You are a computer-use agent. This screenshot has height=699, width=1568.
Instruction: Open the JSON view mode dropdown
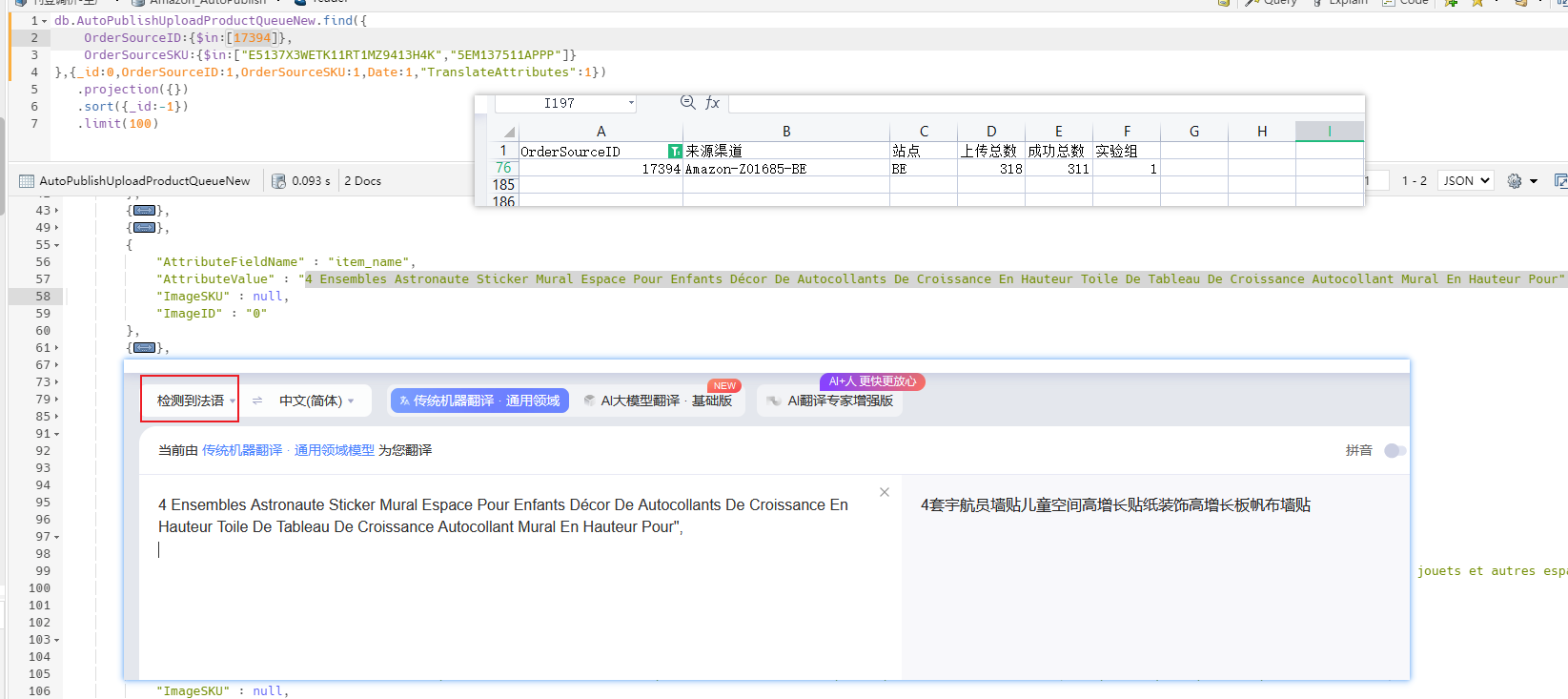(1466, 181)
